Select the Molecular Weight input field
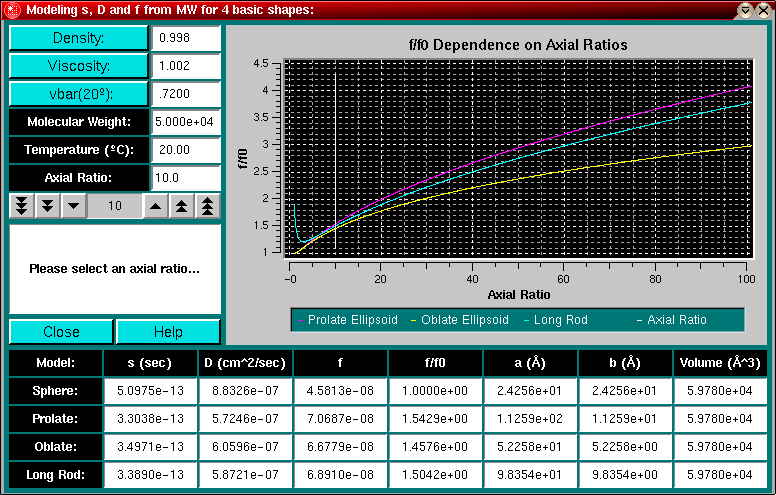The width and height of the screenshot is (776, 495). tap(185, 122)
